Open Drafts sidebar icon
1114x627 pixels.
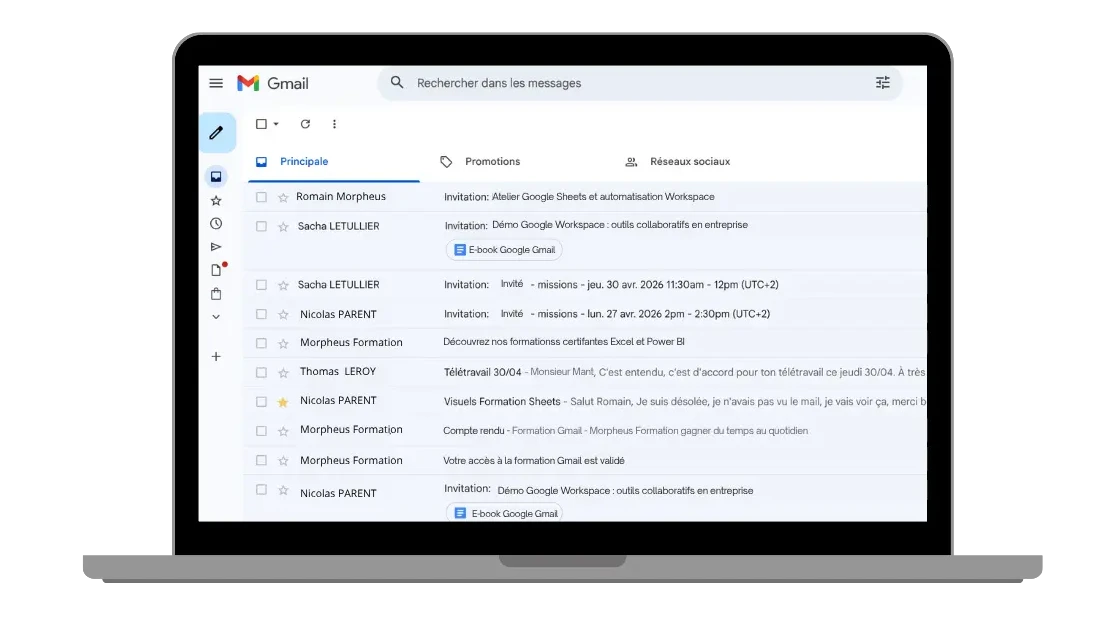click(217, 270)
